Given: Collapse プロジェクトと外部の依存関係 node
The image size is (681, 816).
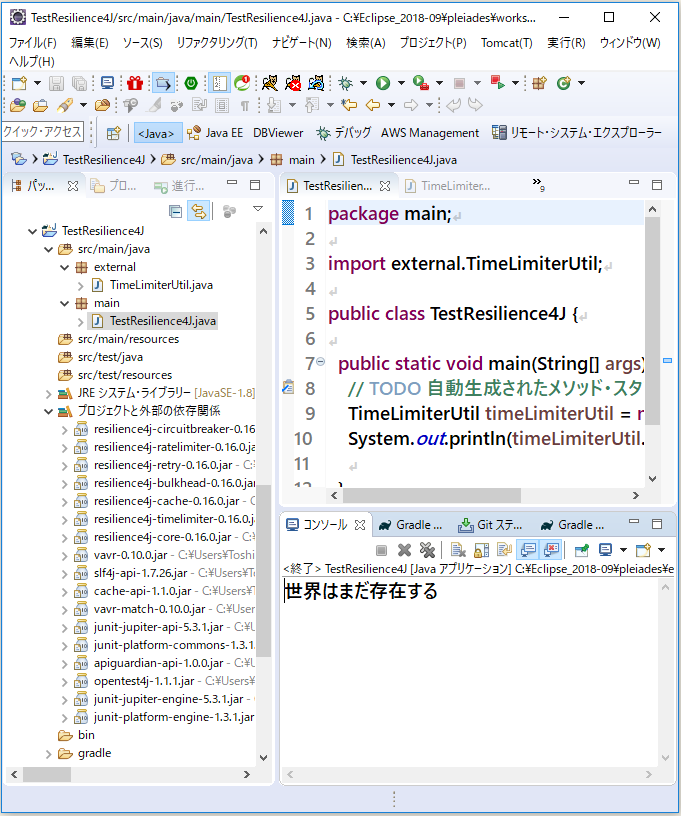Looking at the screenshot, I should pos(48,412).
